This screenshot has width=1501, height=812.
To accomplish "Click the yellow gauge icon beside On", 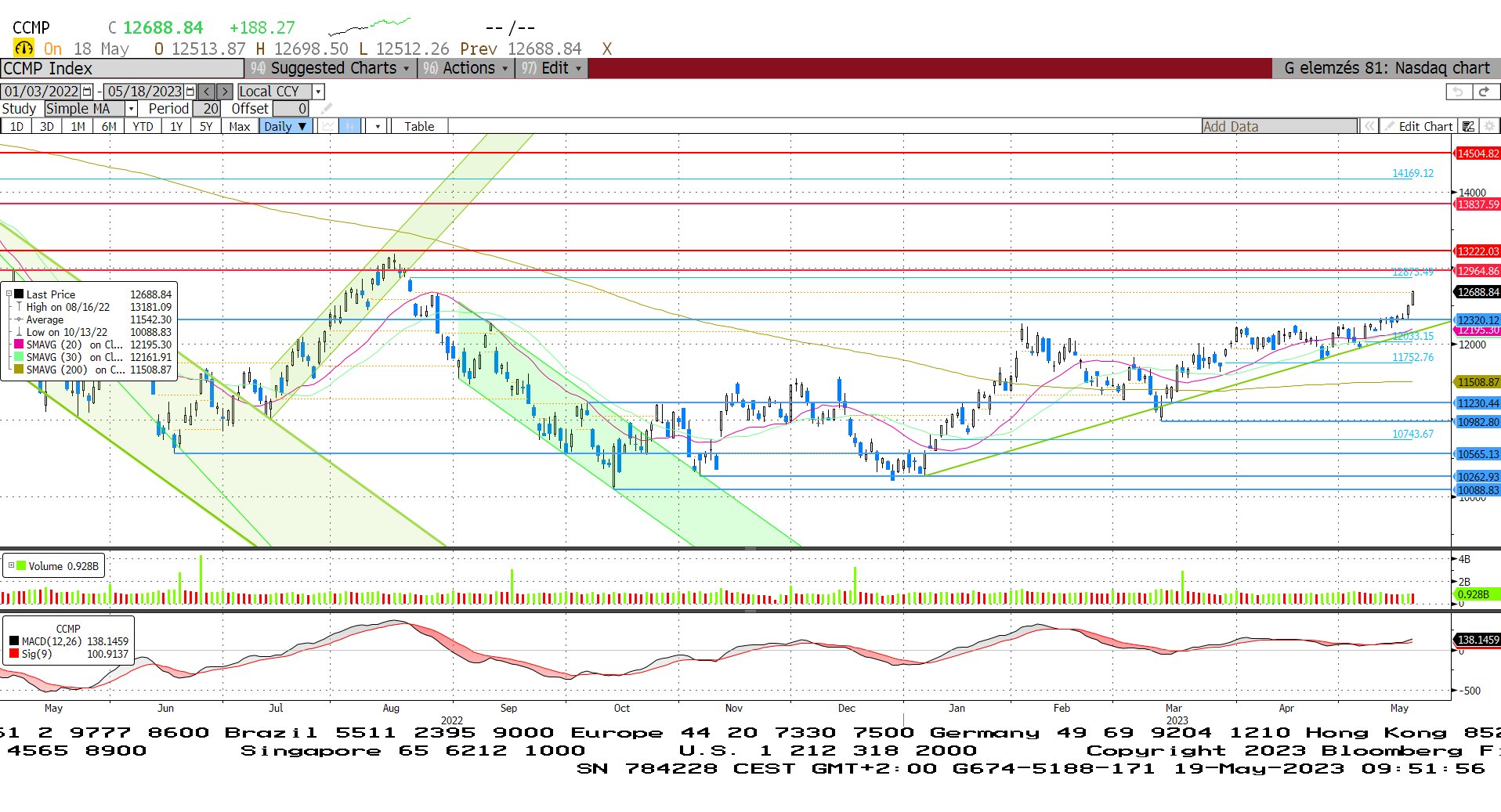I will coord(24,49).
